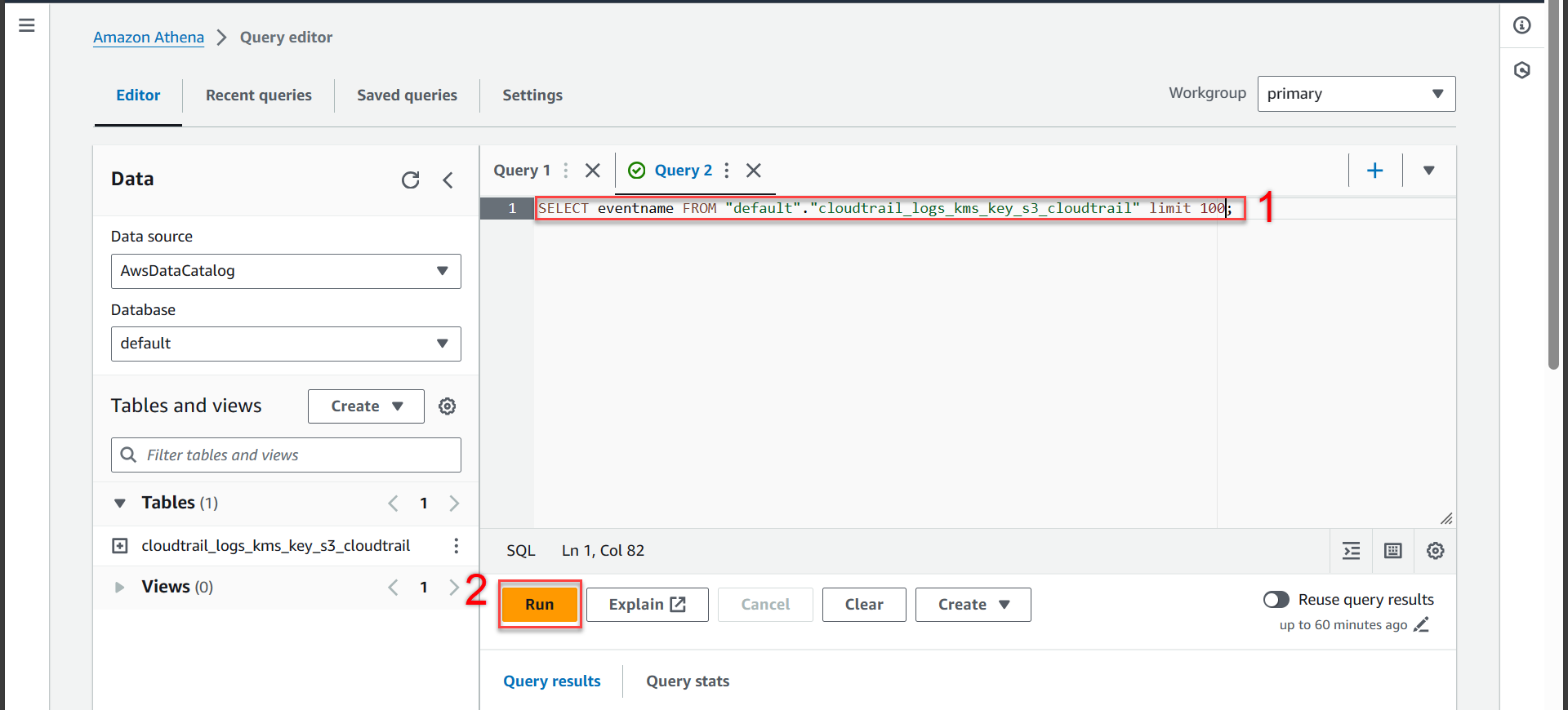
Task: Format the query with the indent icon
Action: pos(1352,551)
